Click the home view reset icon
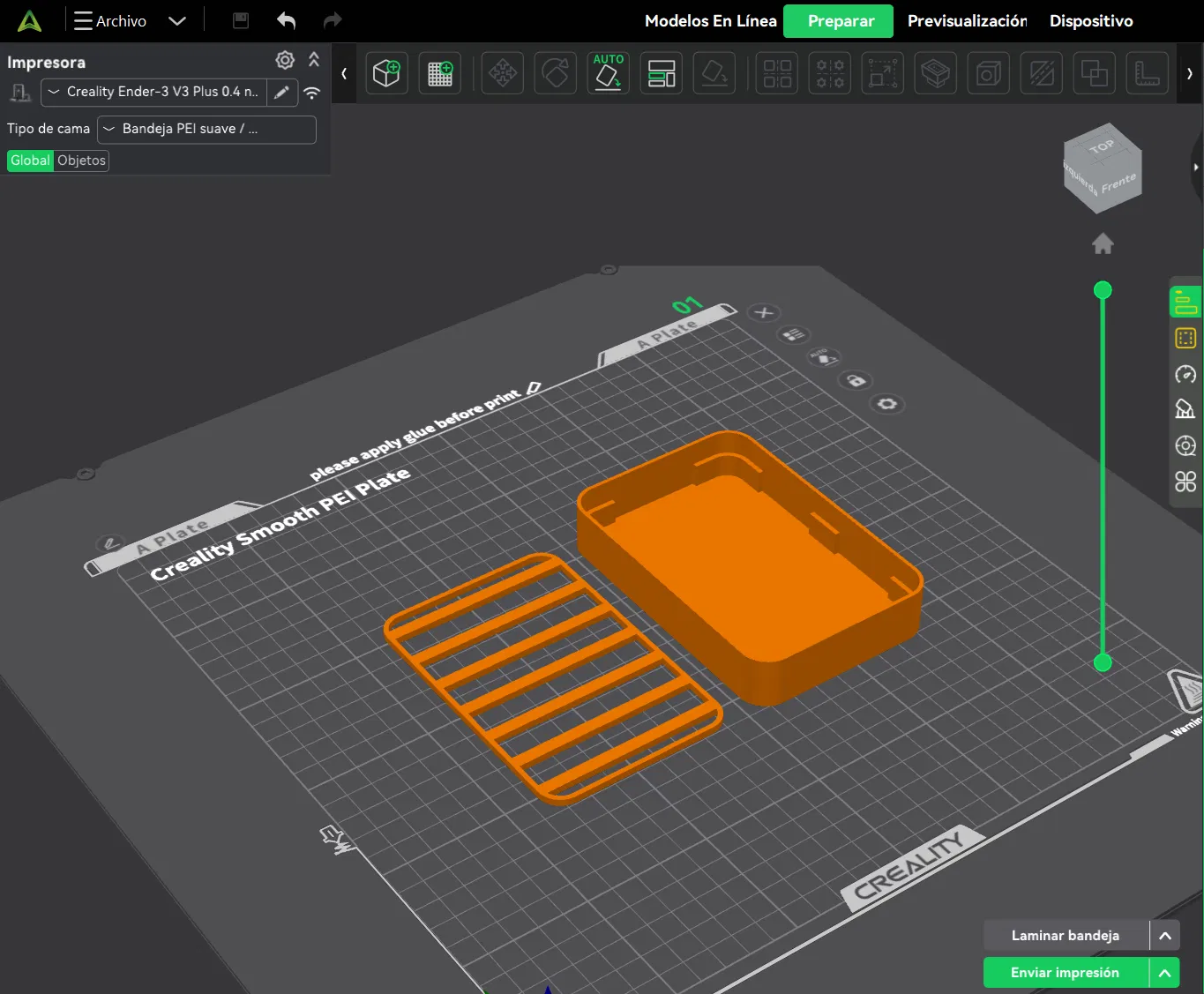Image resolution: width=1204 pixels, height=994 pixels. pyautogui.click(x=1103, y=244)
